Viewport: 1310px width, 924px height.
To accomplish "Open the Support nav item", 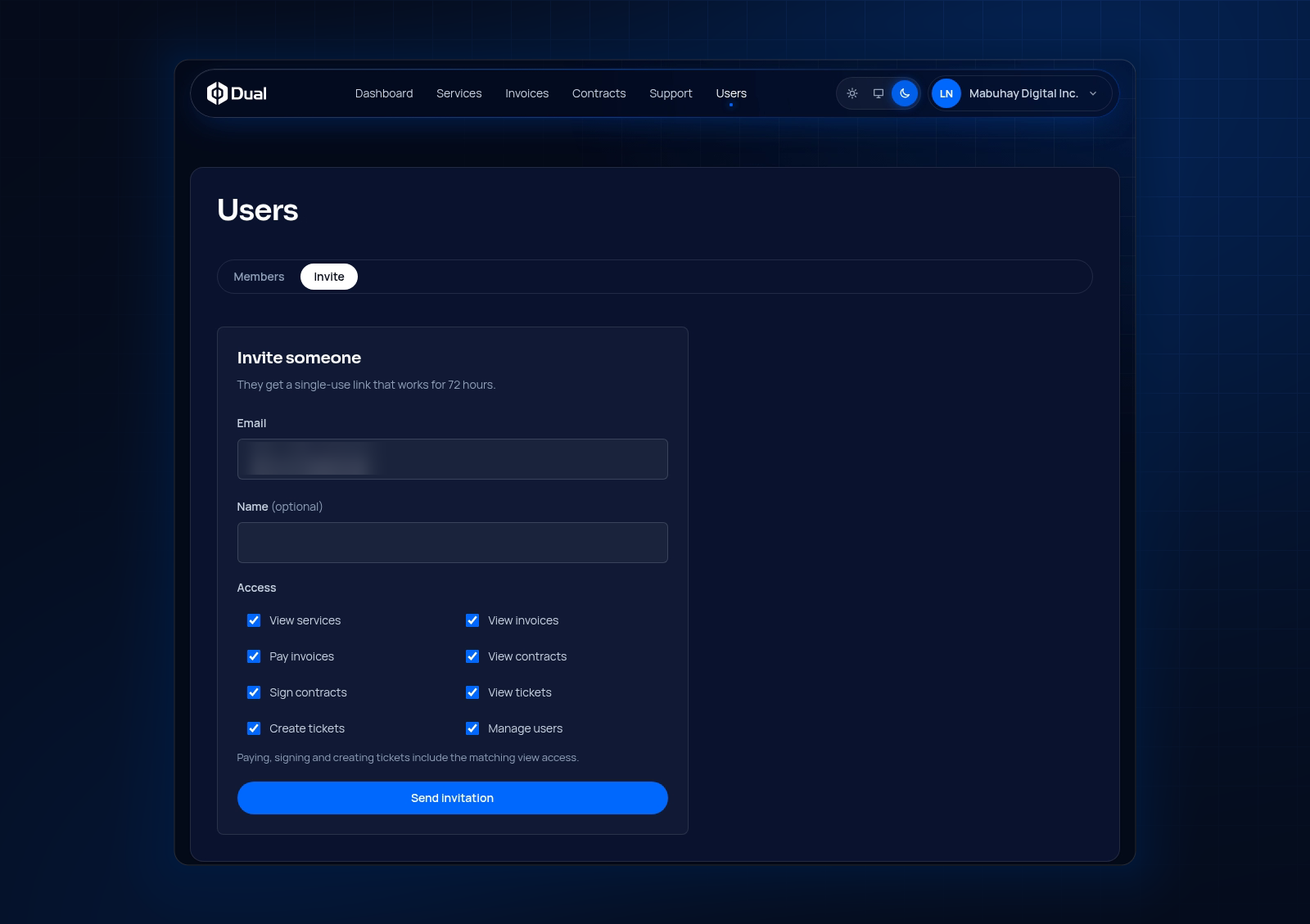I will coord(671,93).
